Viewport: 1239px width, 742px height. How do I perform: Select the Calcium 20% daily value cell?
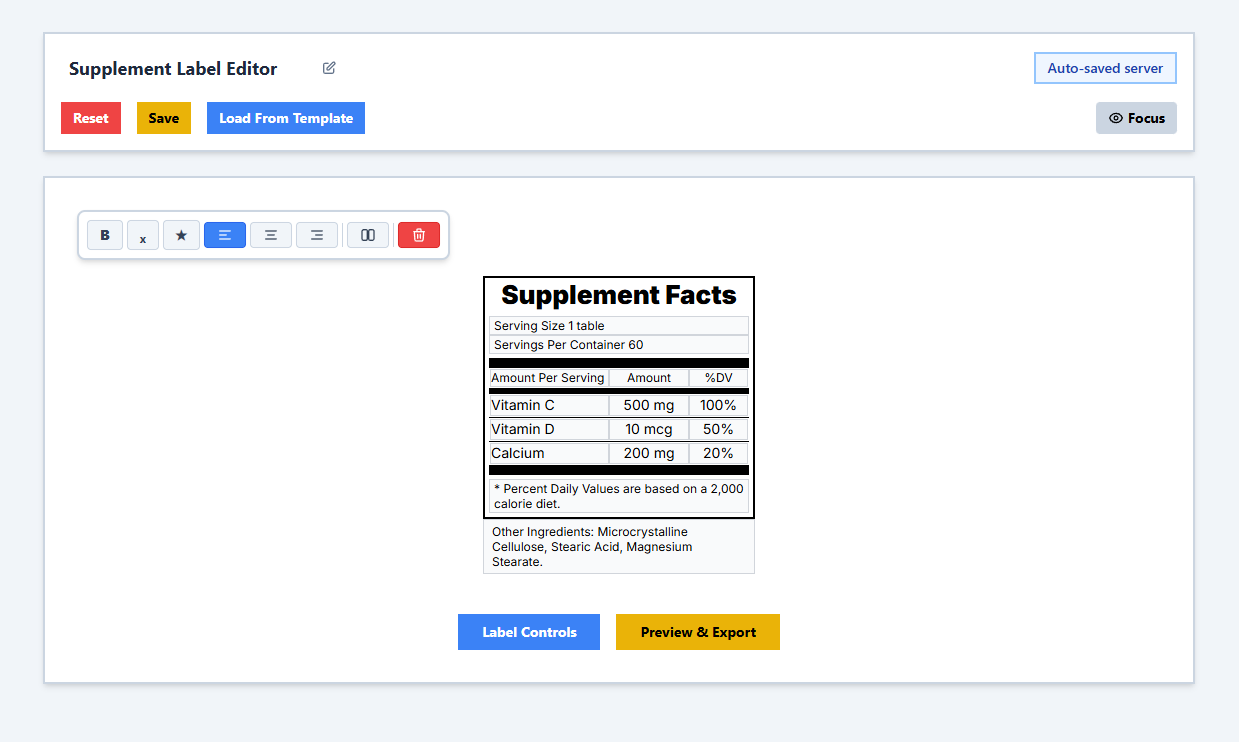click(x=718, y=453)
